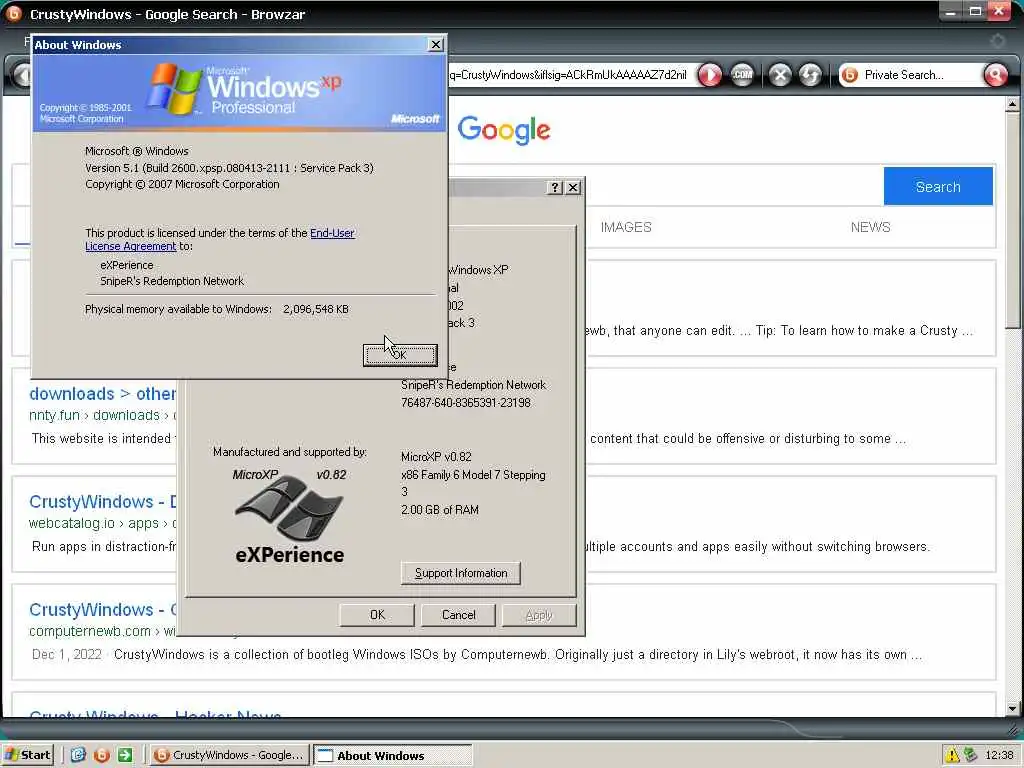Click the taskbar clock showing 12:38

[999, 755]
